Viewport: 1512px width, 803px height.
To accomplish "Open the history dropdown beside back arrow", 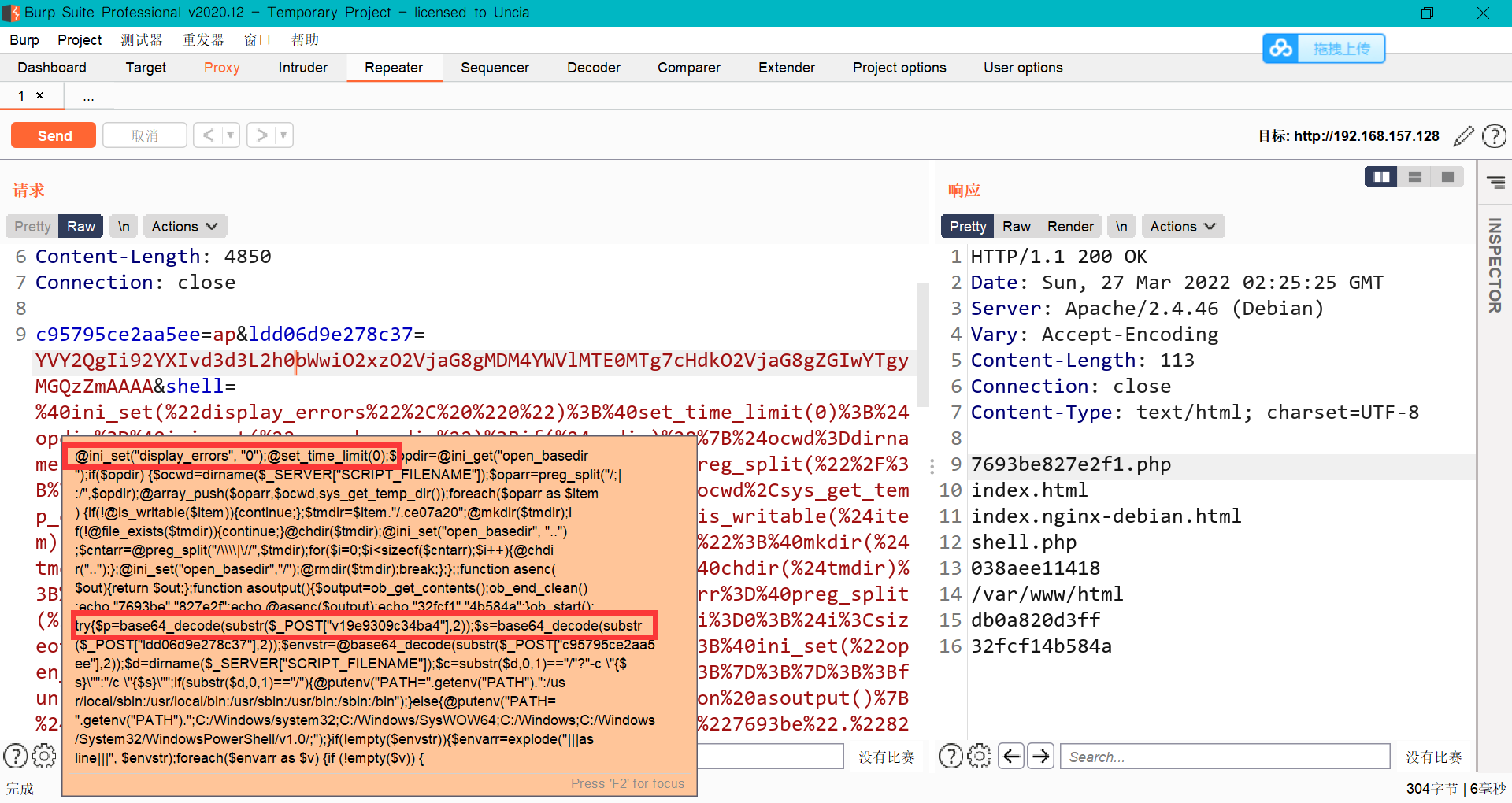I will tap(231, 135).
